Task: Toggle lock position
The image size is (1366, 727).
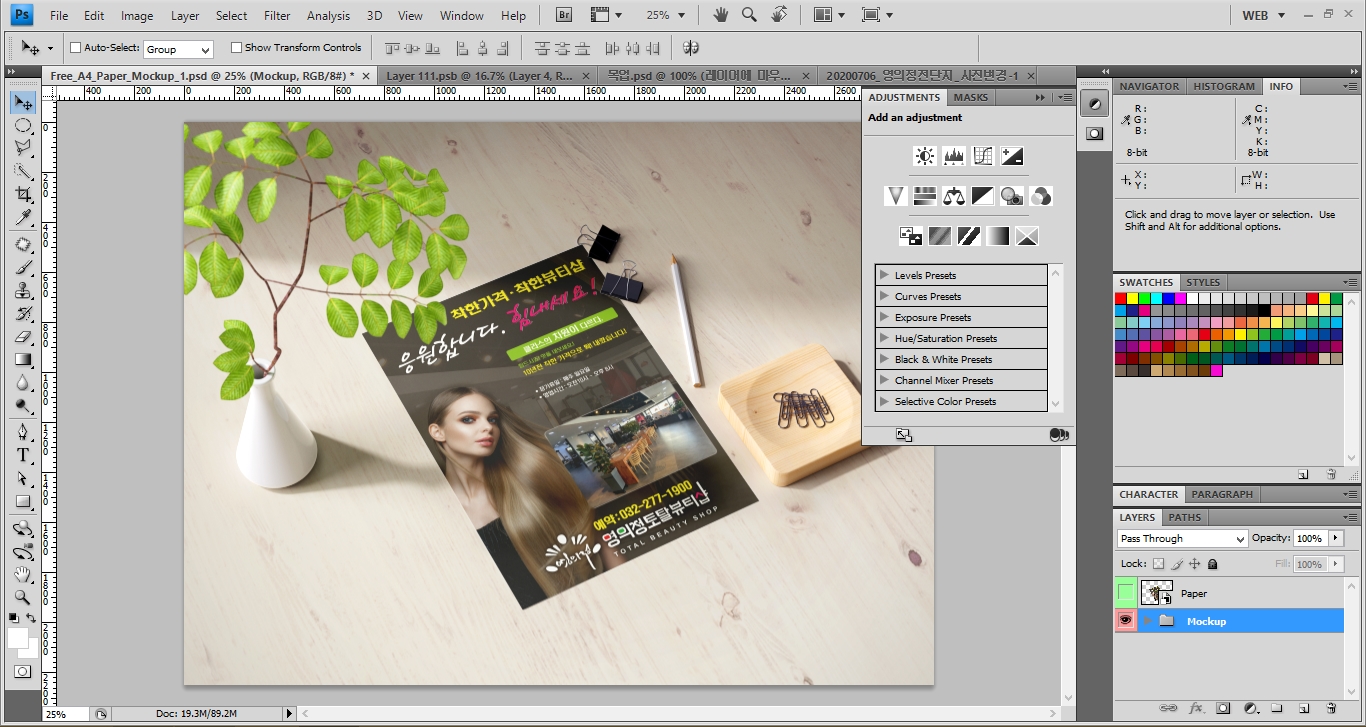Action: tap(1195, 565)
